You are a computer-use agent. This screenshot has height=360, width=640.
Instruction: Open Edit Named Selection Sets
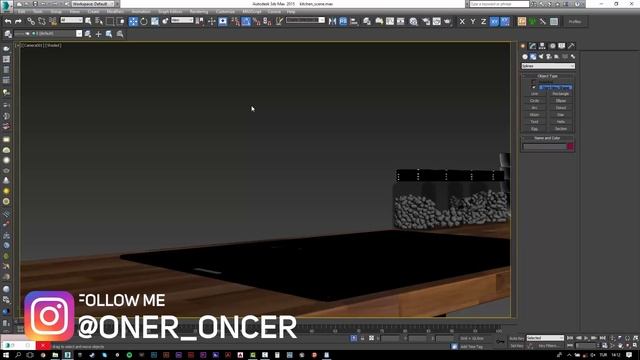click(x=279, y=21)
